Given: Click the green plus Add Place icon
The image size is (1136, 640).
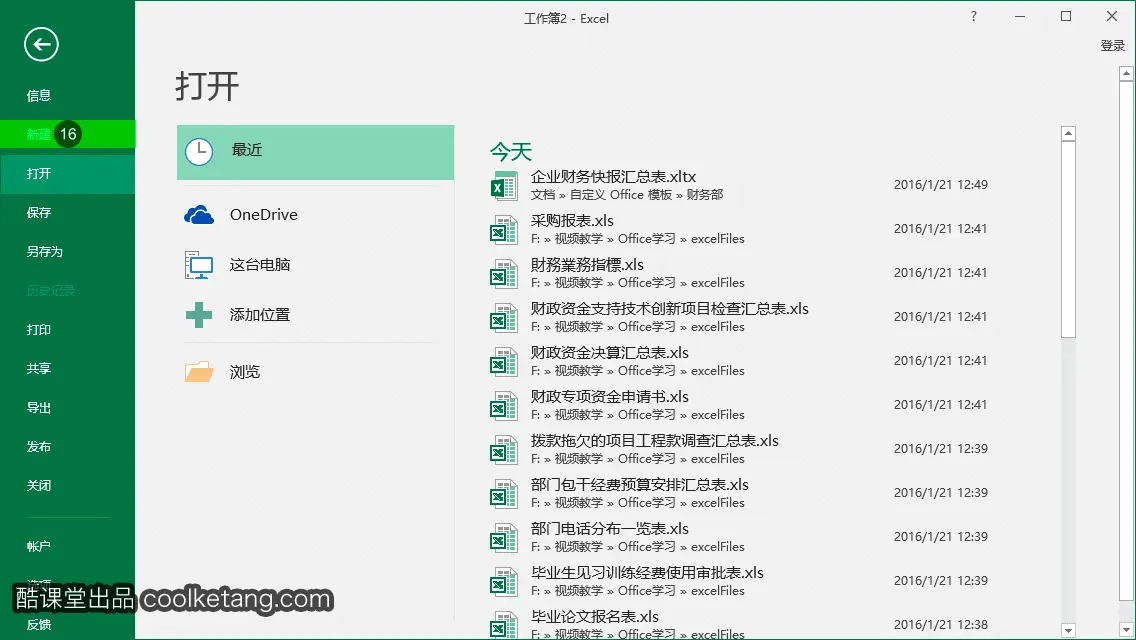Looking at the screenshot, I should [199, 315].
